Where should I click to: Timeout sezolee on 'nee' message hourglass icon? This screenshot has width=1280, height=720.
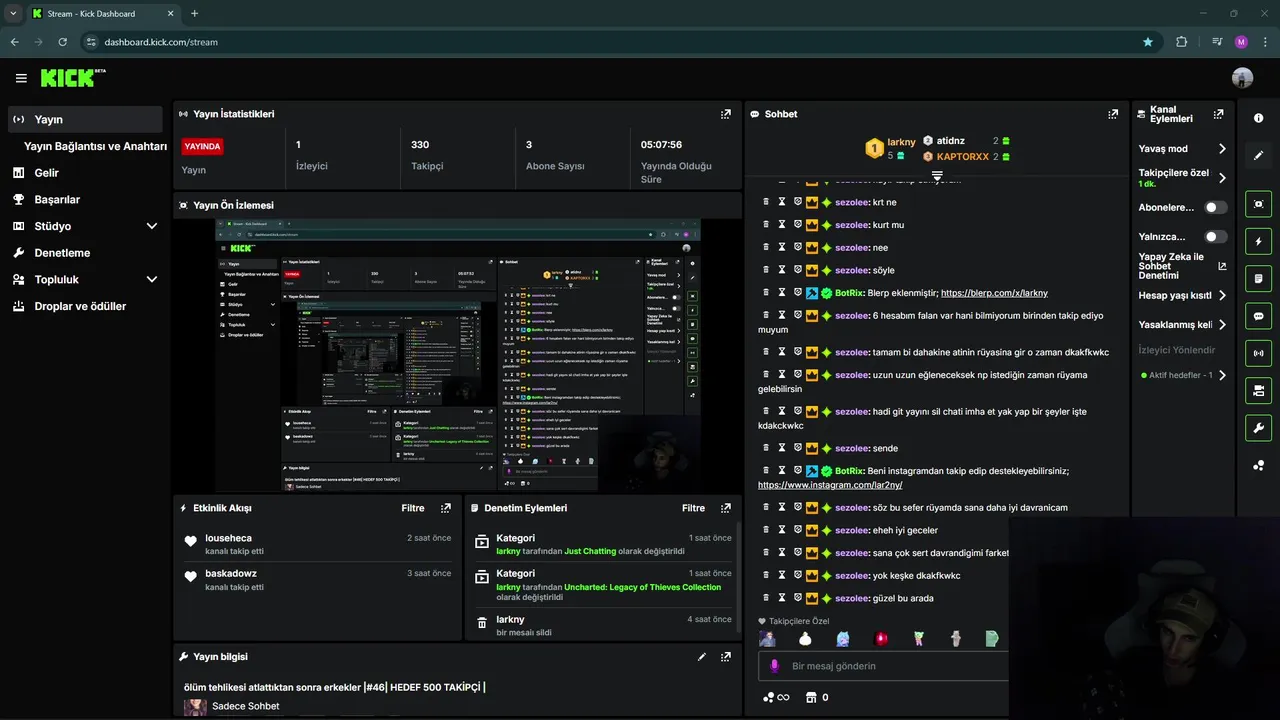[x=782, y=247]
